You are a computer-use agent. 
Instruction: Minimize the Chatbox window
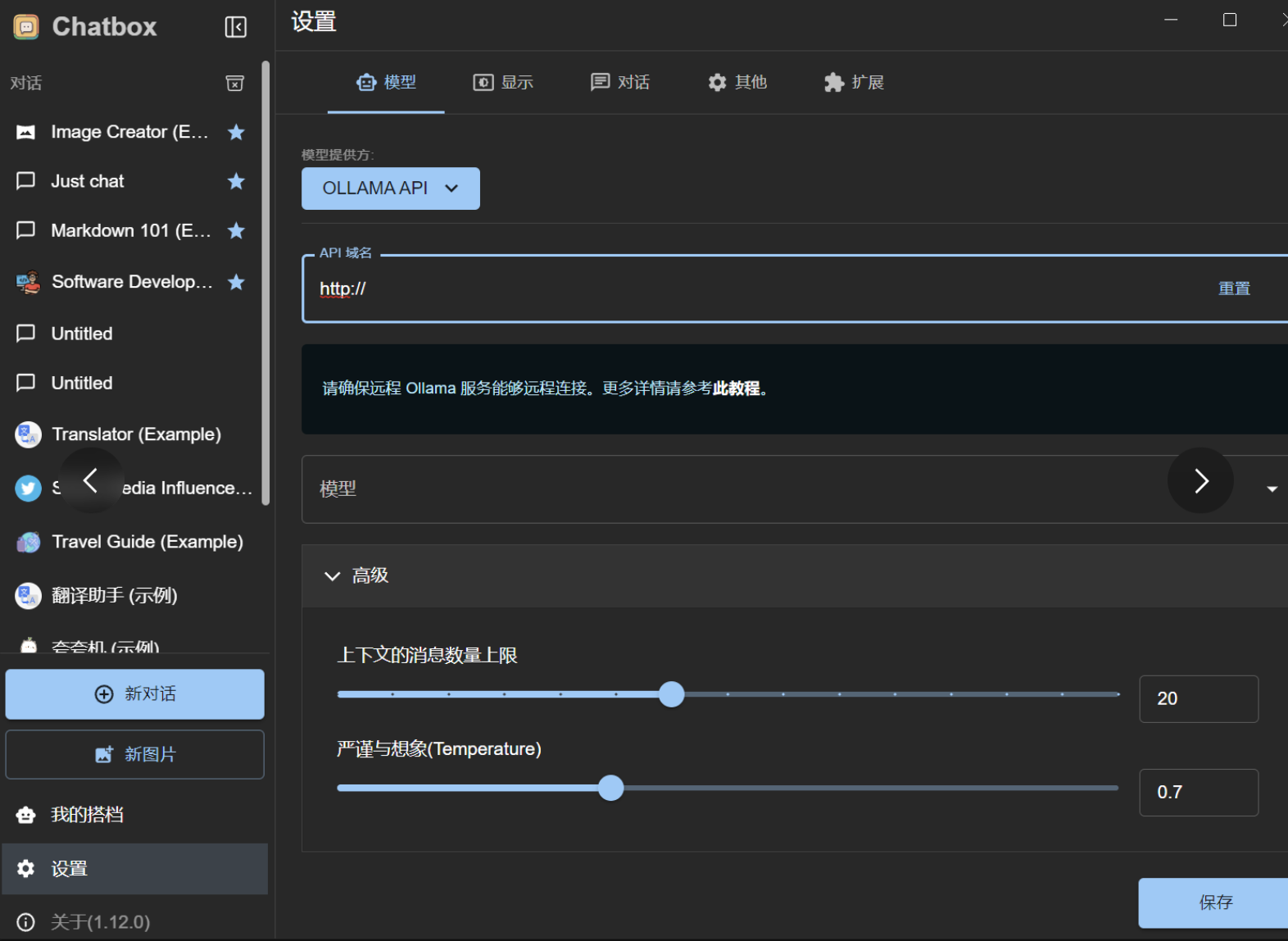1171,20
